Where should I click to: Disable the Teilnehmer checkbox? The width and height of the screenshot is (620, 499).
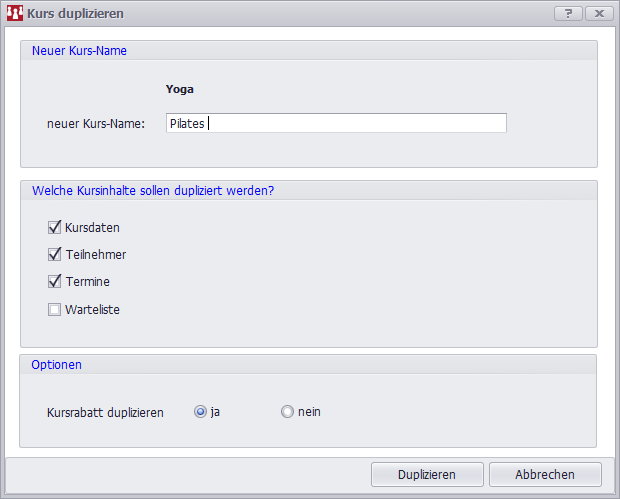pos(55,255)
